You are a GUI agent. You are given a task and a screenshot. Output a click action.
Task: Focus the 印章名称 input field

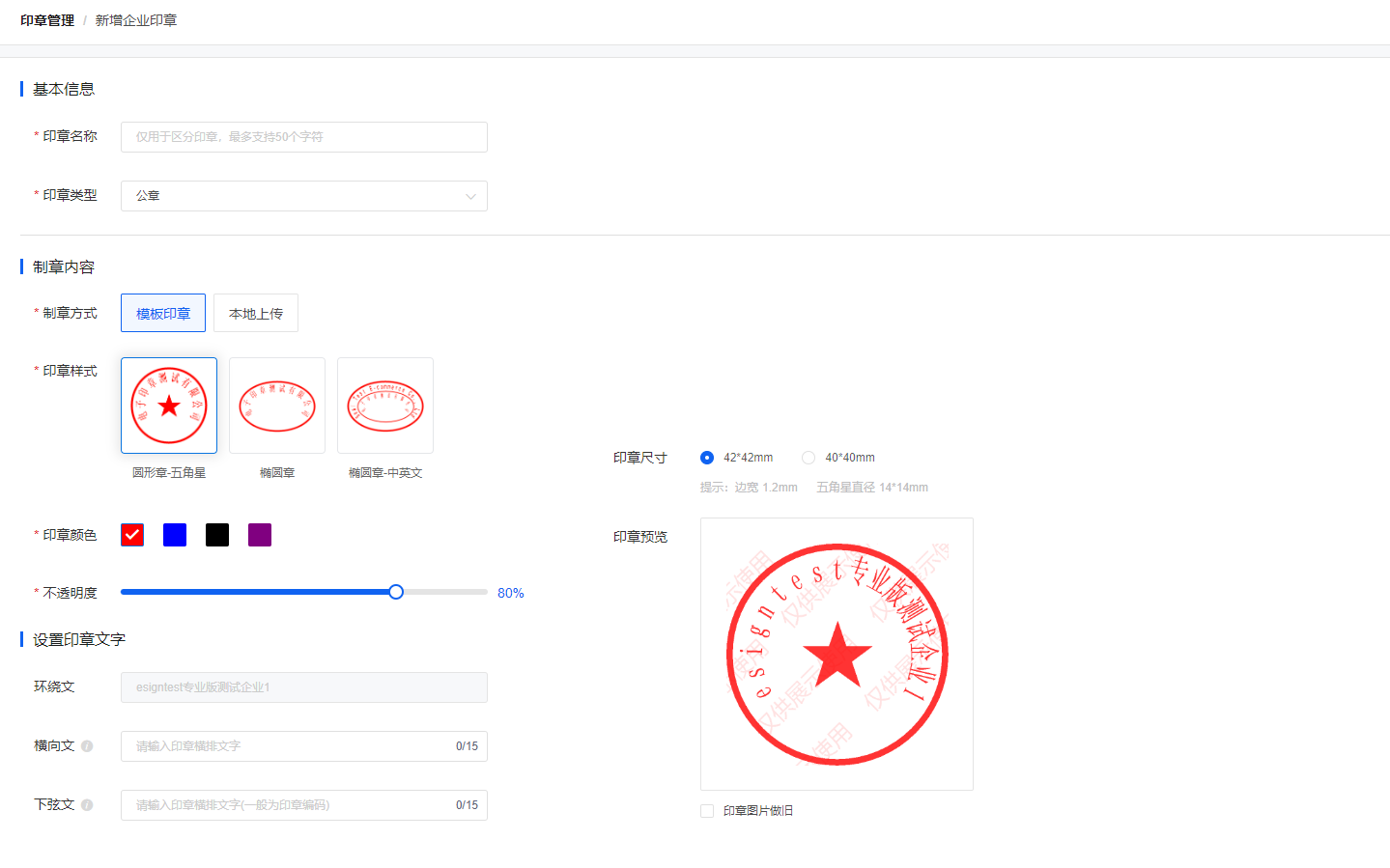[x=303, y=137]
